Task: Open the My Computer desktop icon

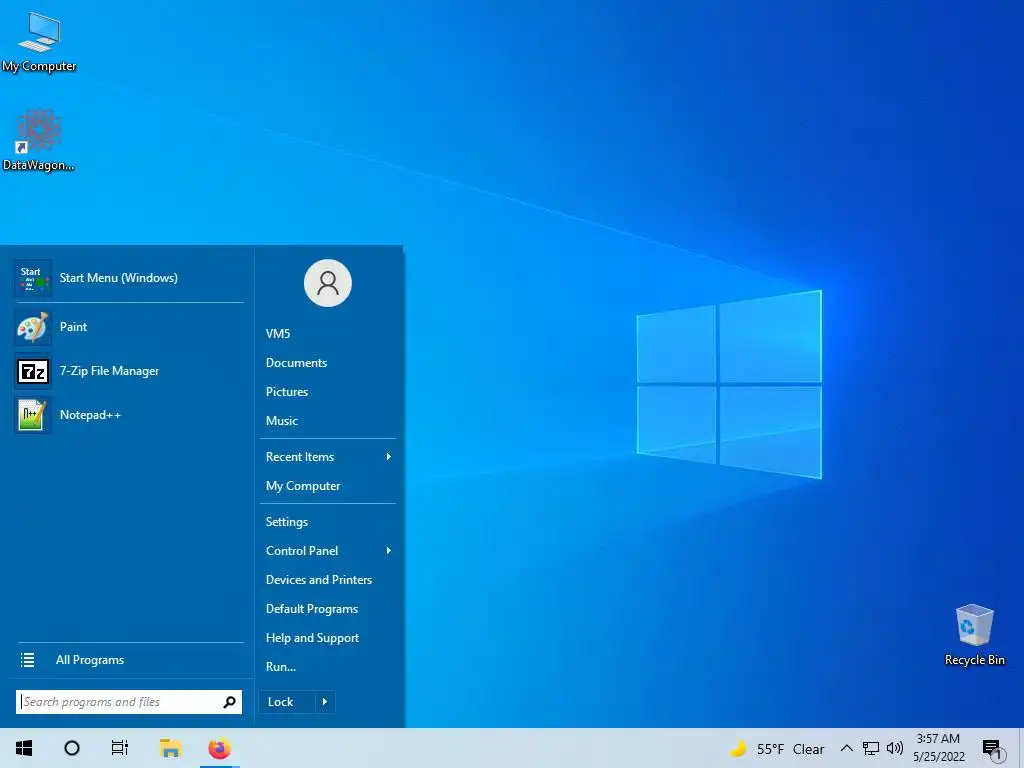Action: 39,42
